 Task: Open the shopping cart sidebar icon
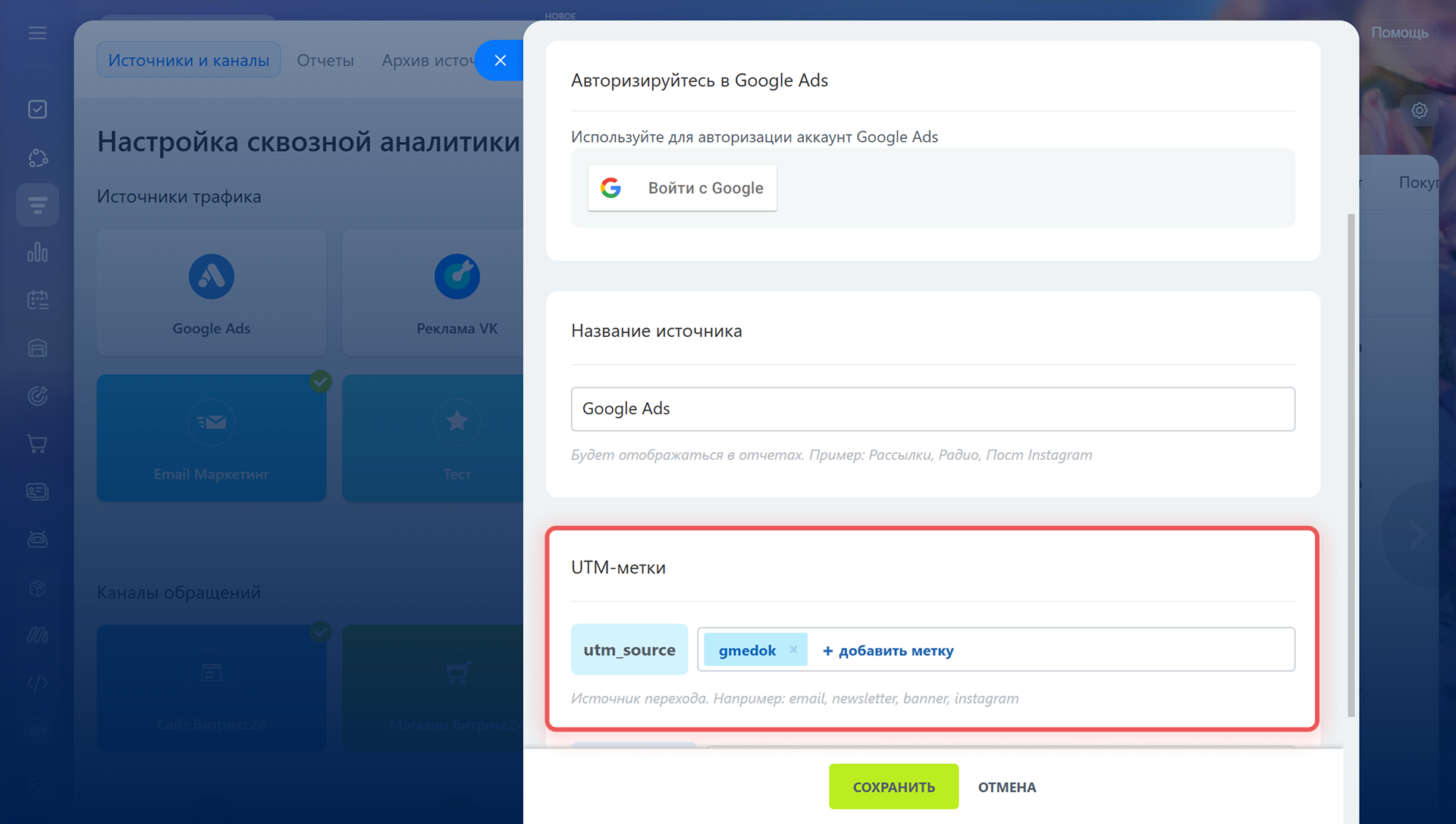pos(37,444)
